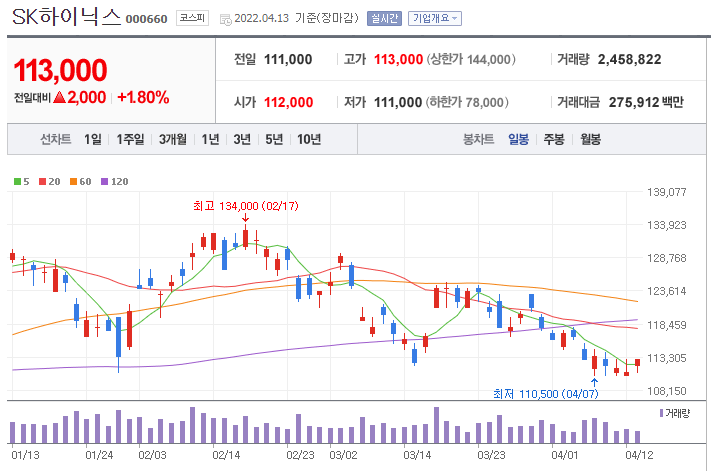Click the 최고 134,000 (02/17) chart marker
The image size is (711, 471).
point(246,206)
